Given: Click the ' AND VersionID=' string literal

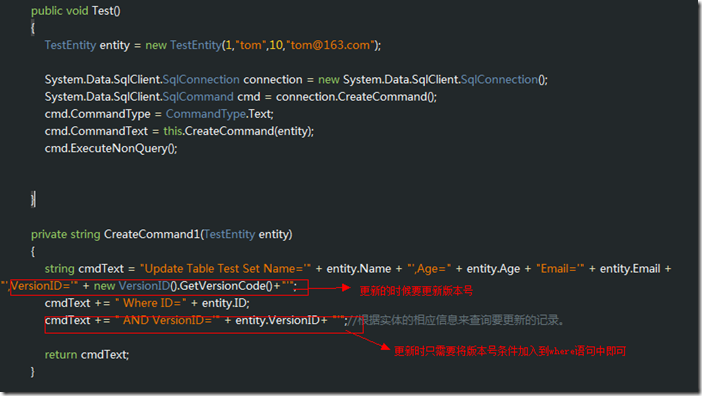Looking at the screenshot, I should [x=167, y=320].
